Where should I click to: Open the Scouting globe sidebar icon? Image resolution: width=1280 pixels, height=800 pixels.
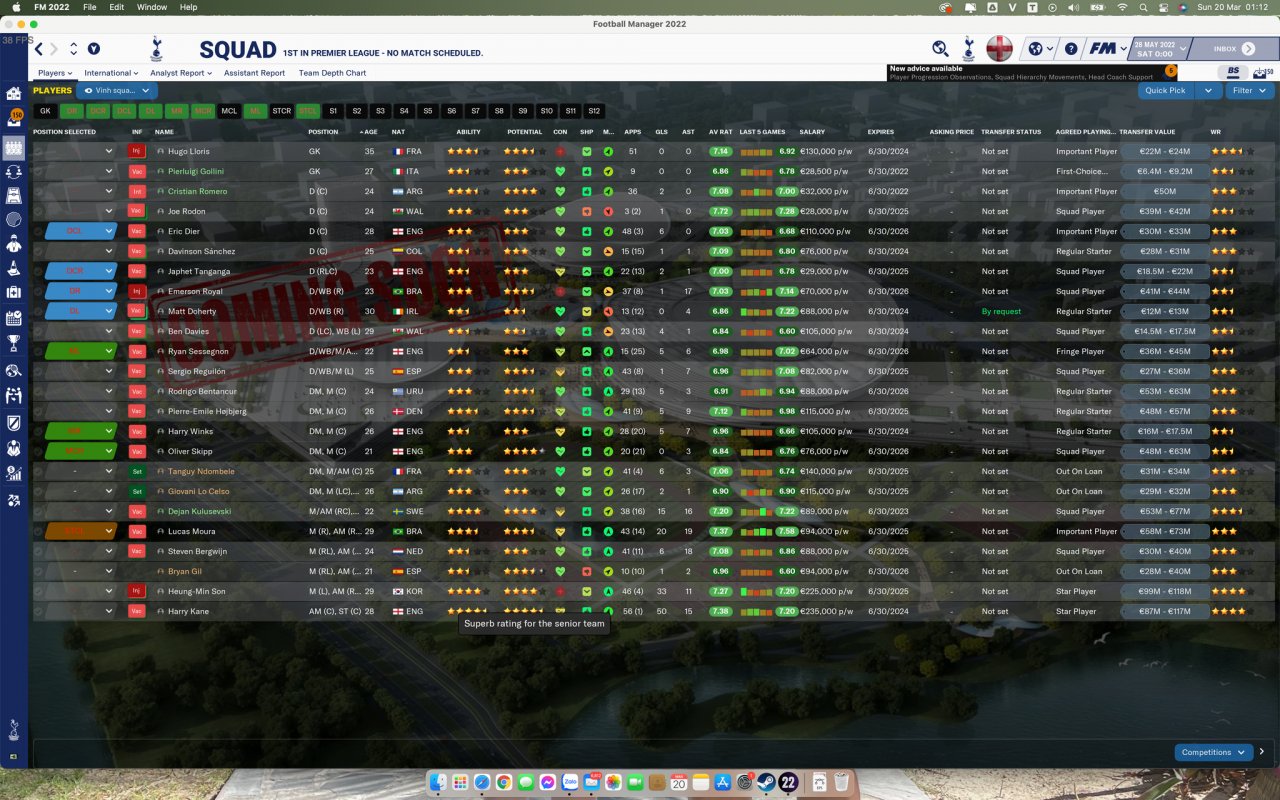14,370
